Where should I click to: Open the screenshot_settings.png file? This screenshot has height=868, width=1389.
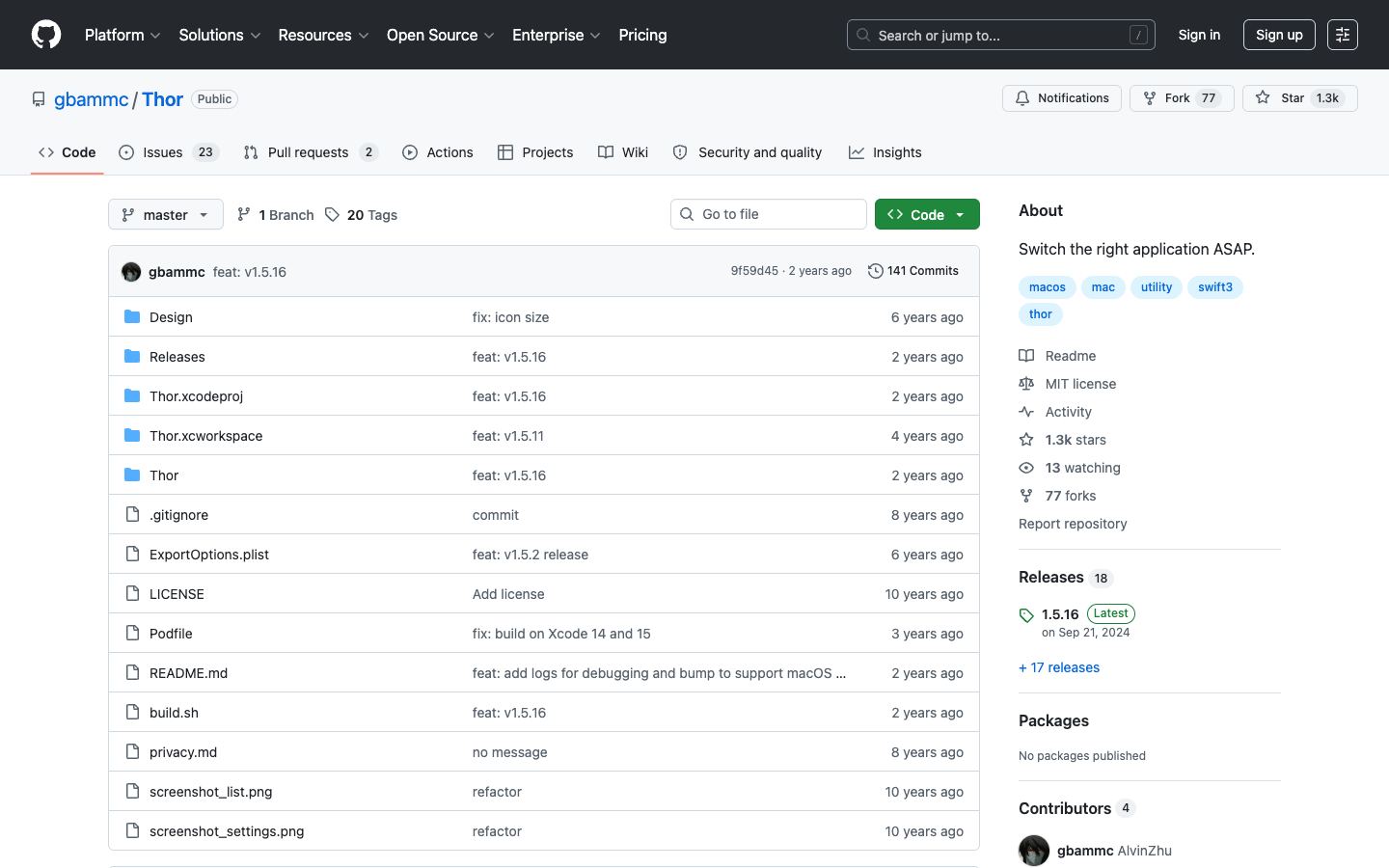(x=227, y=831)
